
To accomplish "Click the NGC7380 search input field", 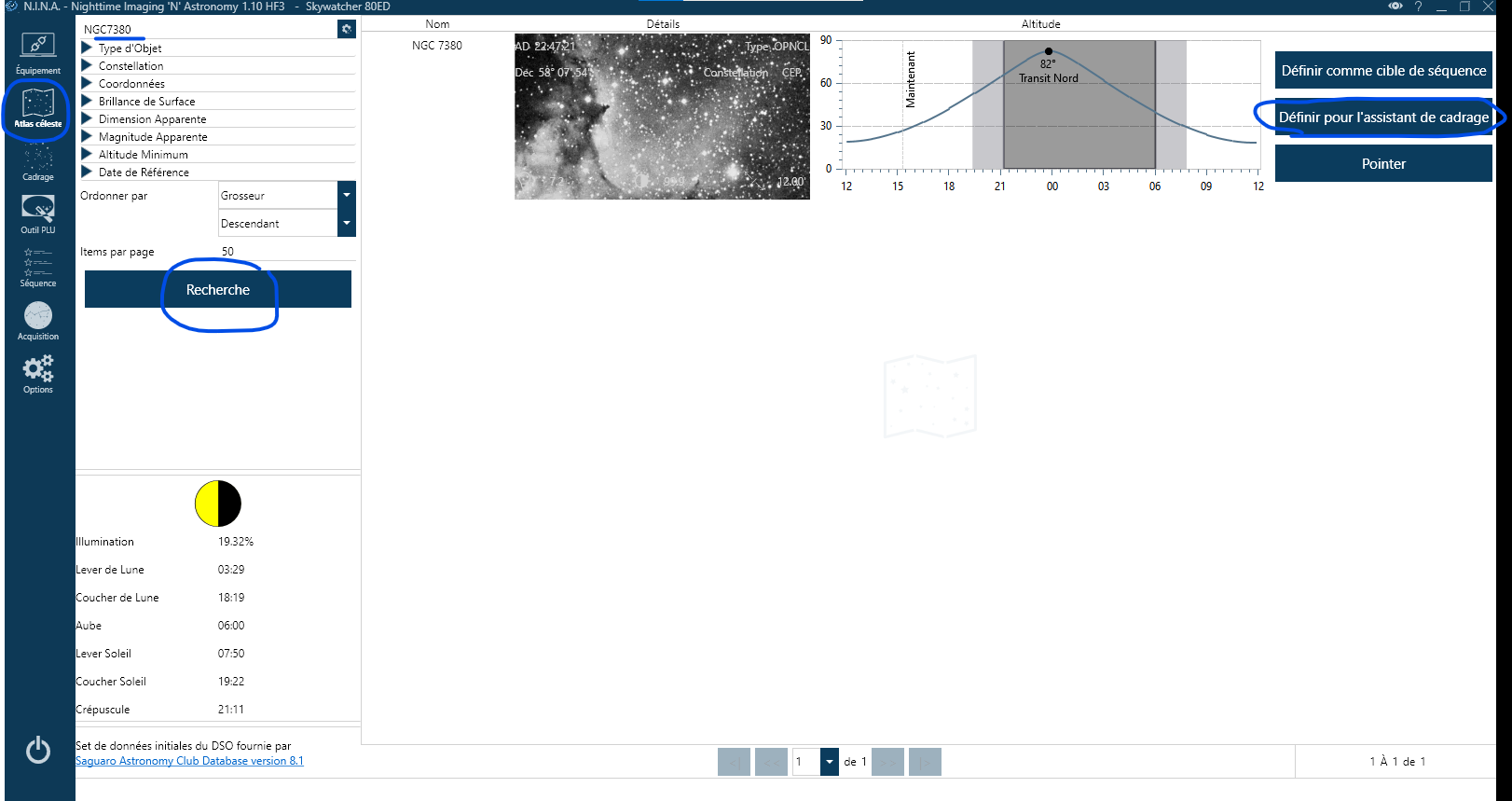I will (x=207, y=29).
